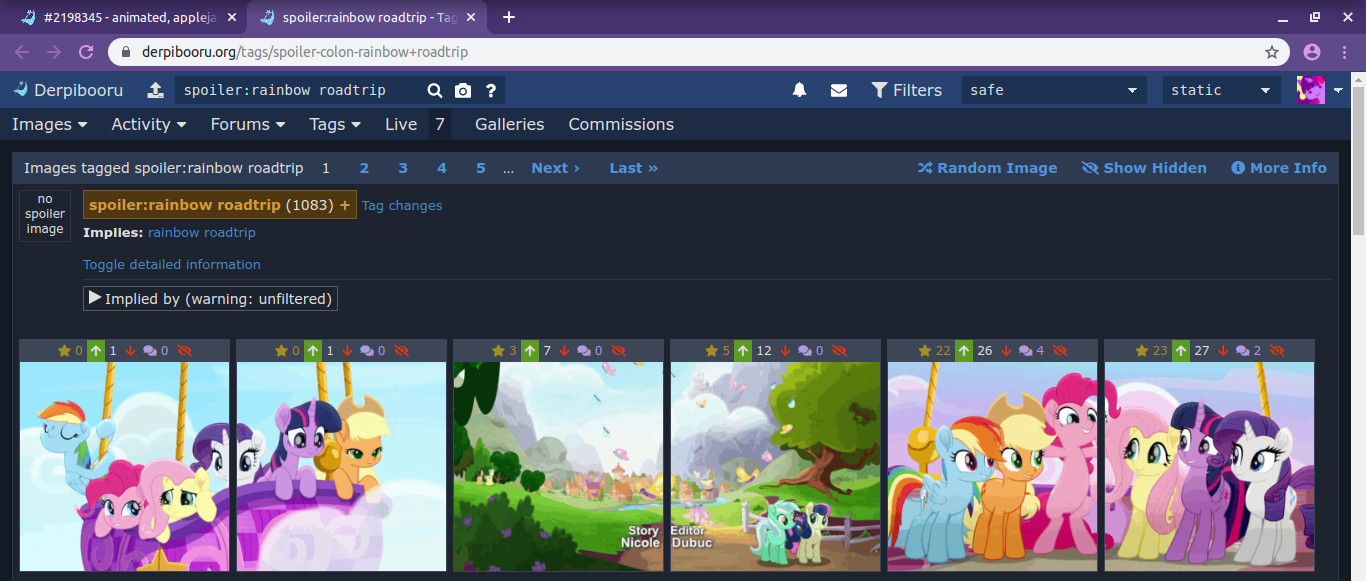Click the spoiler:rainbow roadtrip tag badge

point(184,205)
